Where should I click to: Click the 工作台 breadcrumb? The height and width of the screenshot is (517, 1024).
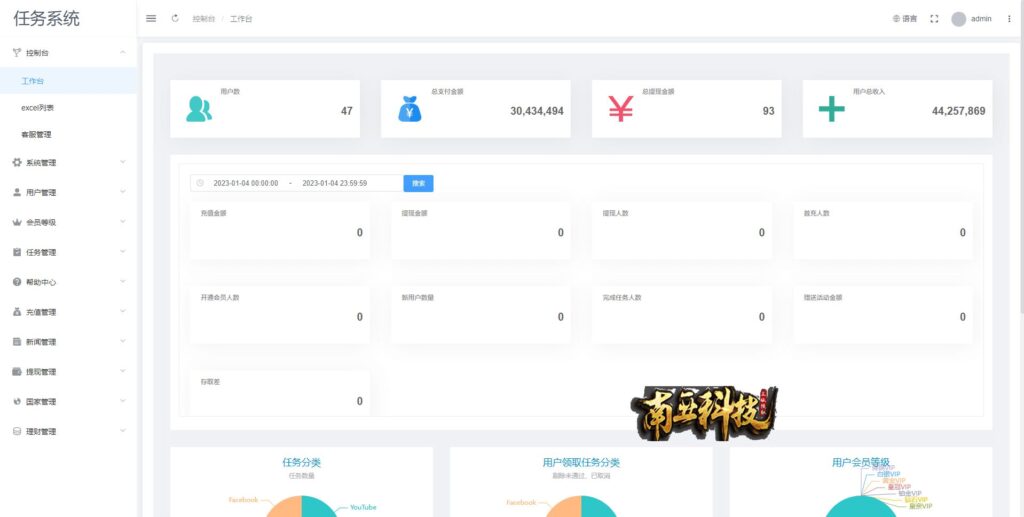point(241,19)
